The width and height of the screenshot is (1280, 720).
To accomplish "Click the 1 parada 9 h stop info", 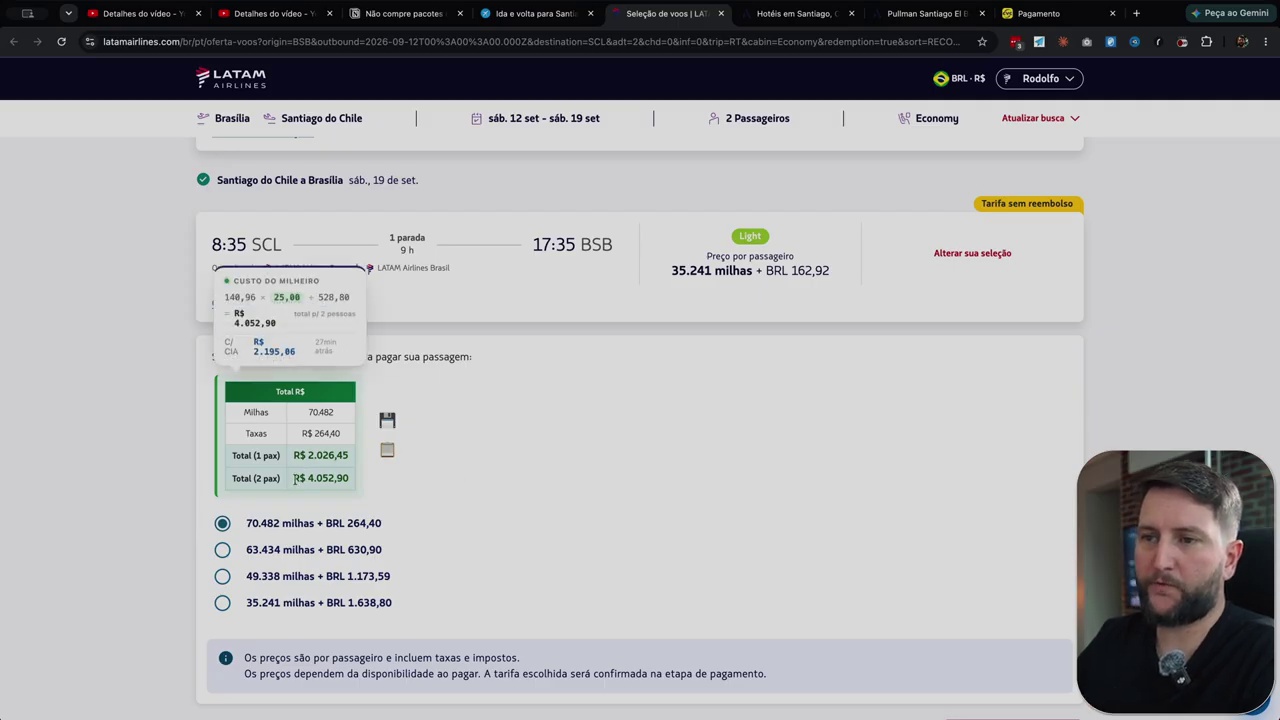I will pyautogui.click(x=407, y=244).
